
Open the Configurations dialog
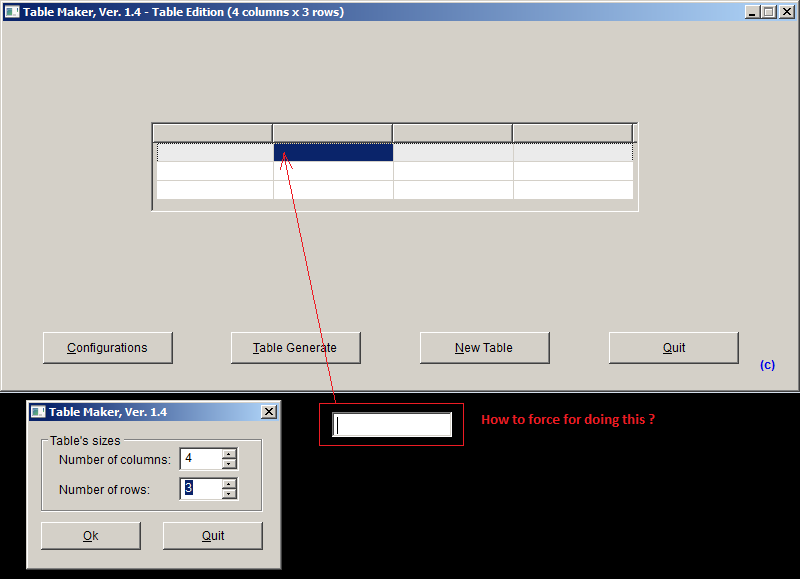click(107, 347)
